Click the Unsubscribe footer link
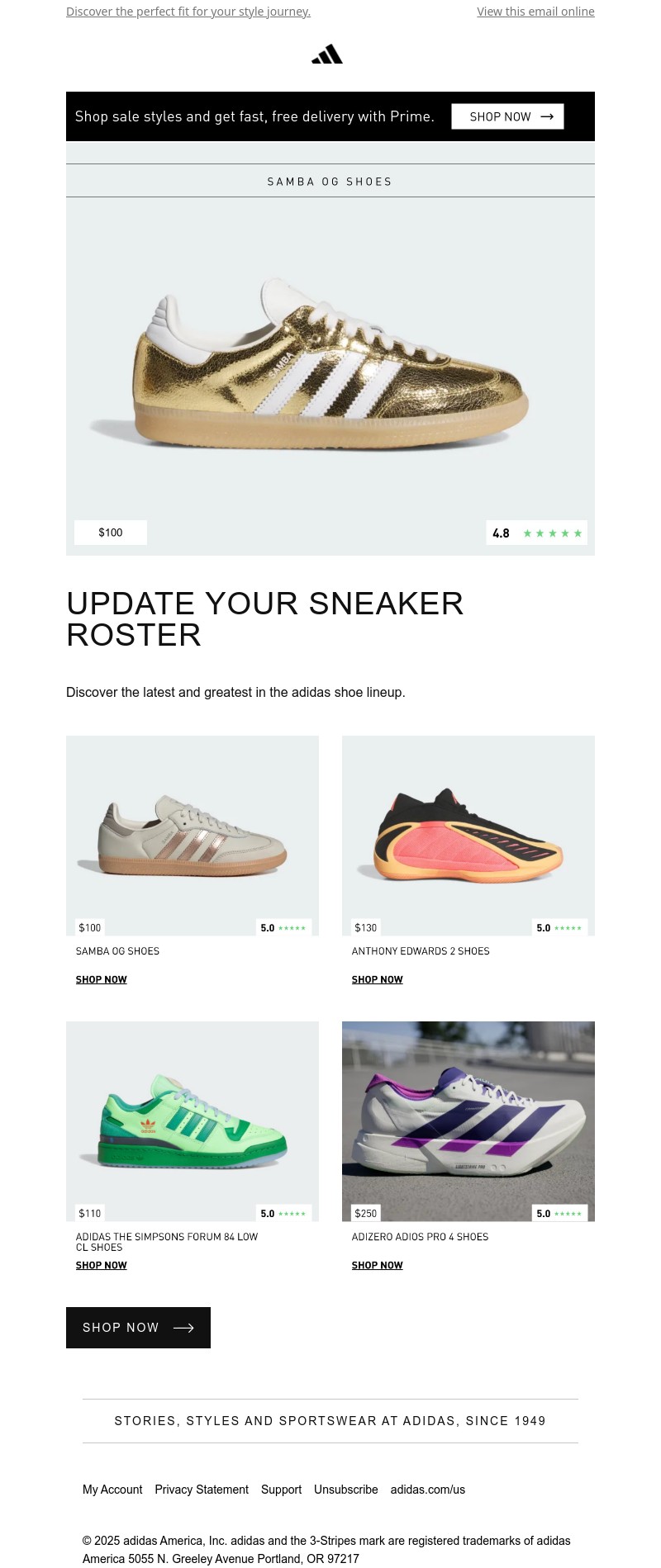This screenshot has width=661, height=1568. [x=346, y=1490]
